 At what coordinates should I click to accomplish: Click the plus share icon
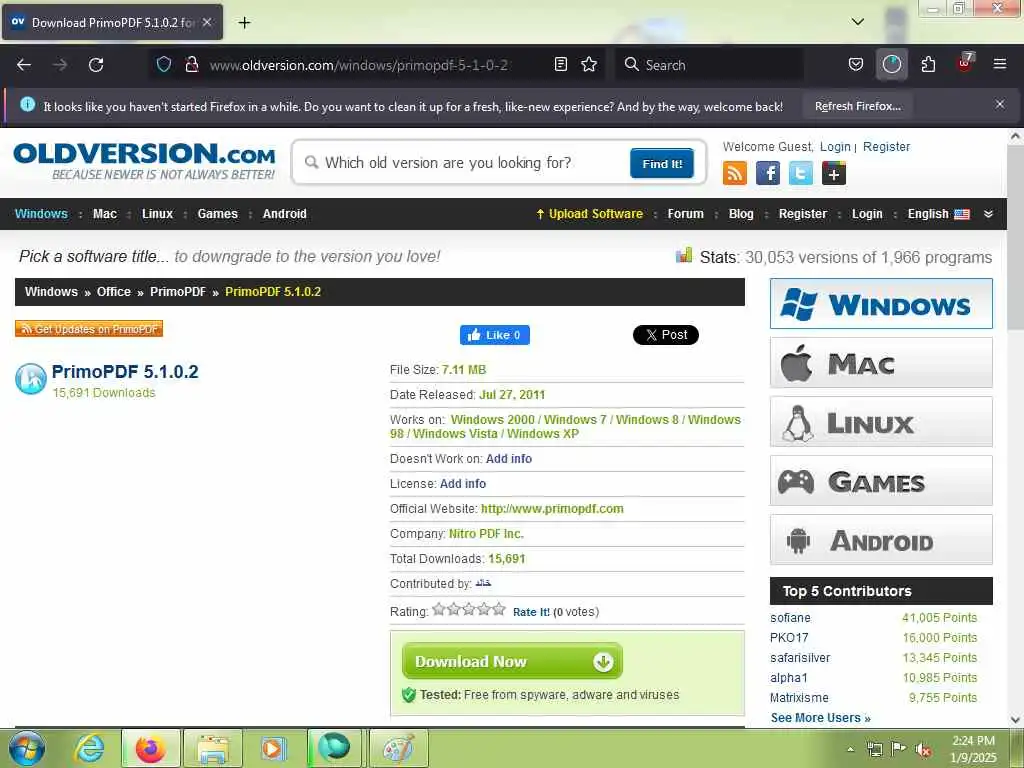pos(834,173)
